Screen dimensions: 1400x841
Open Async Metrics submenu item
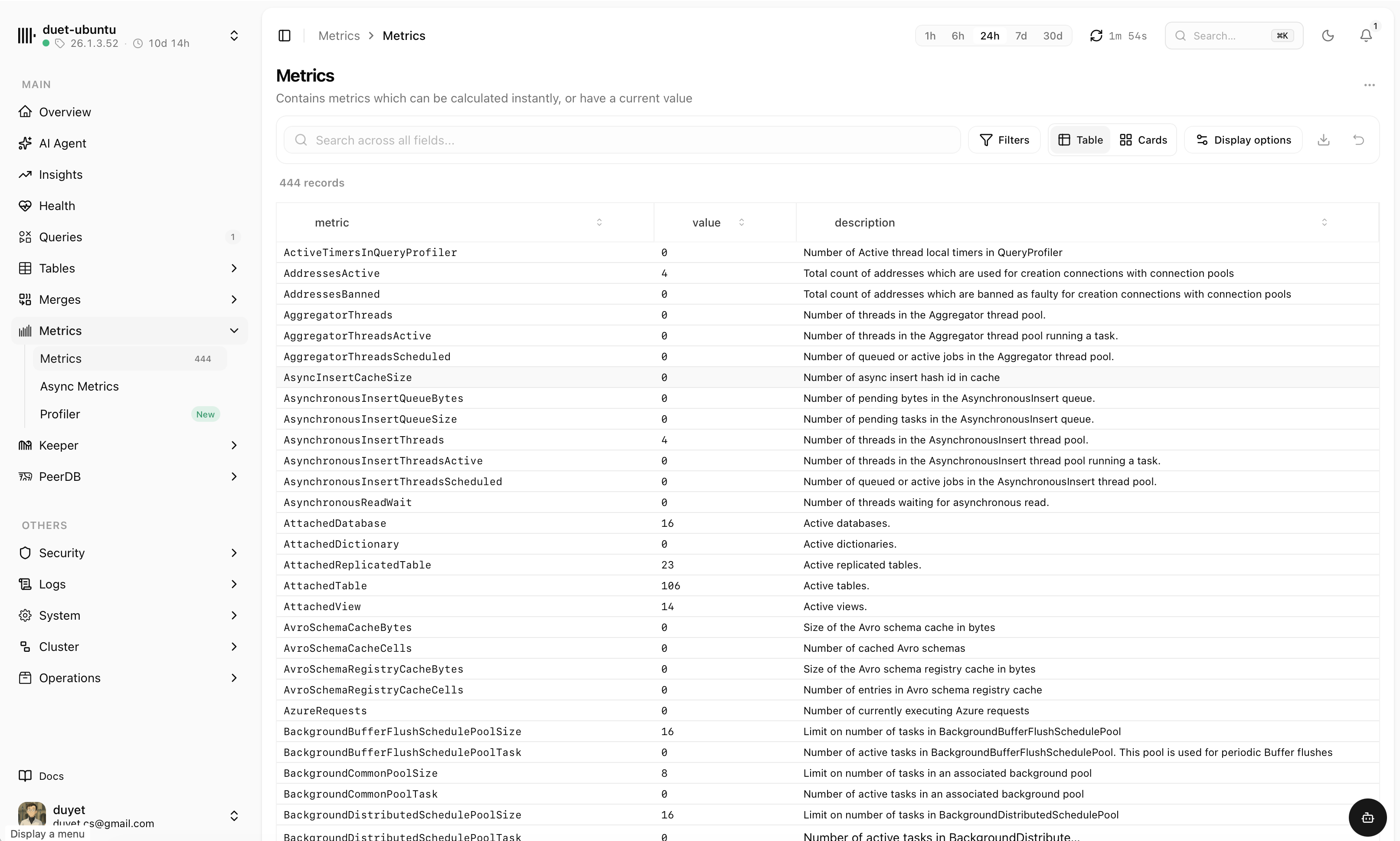(x=130, y=387)
